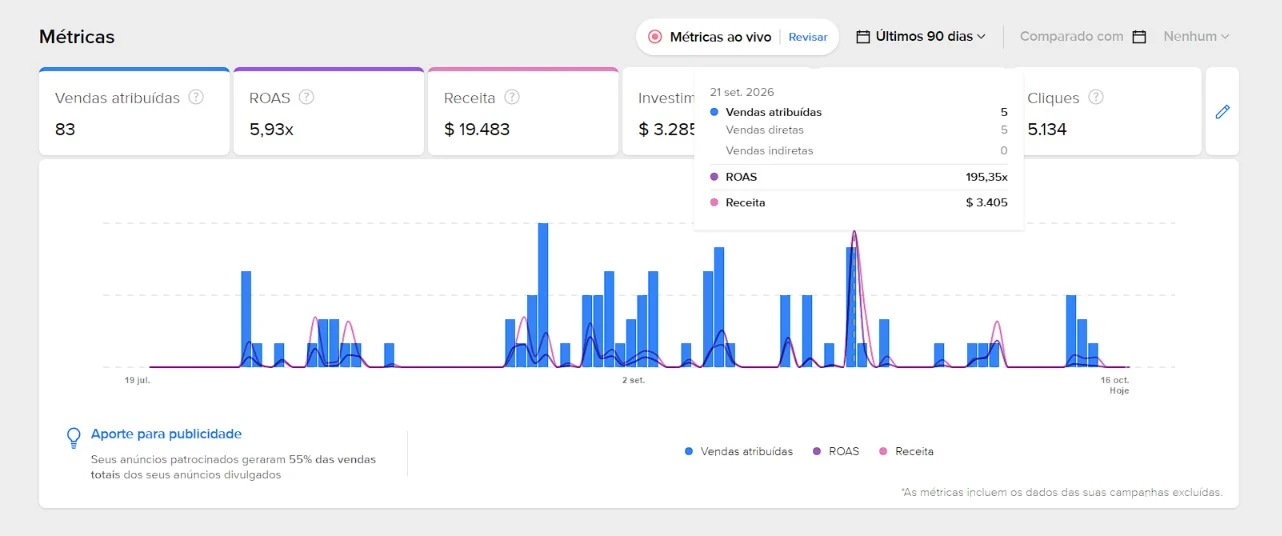
Task: Click the 5,93x ROAS total
Action: point(271,130)
